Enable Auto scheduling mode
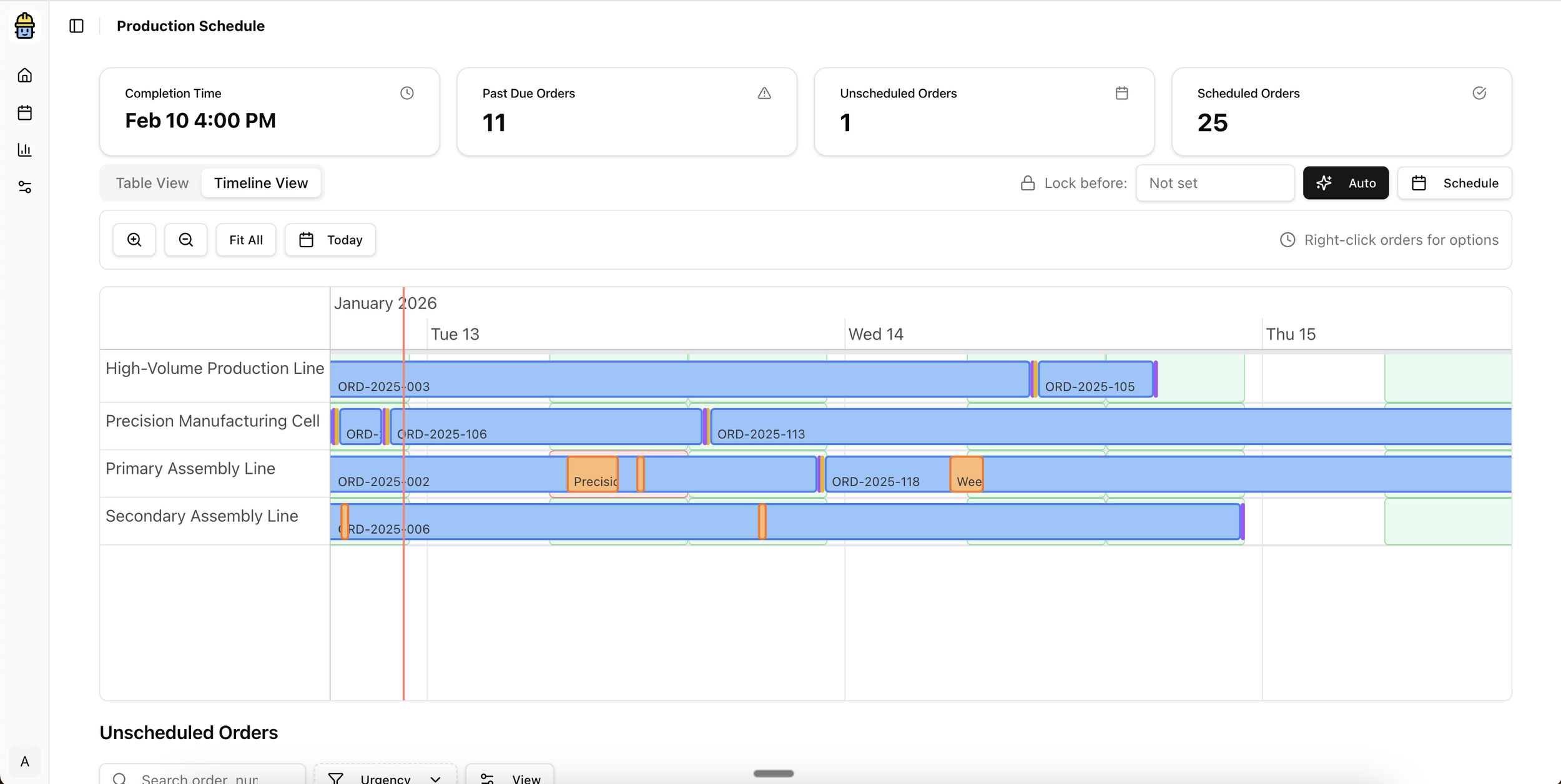This screenshot has height=784, width=1561. (x=1346, y=182)
